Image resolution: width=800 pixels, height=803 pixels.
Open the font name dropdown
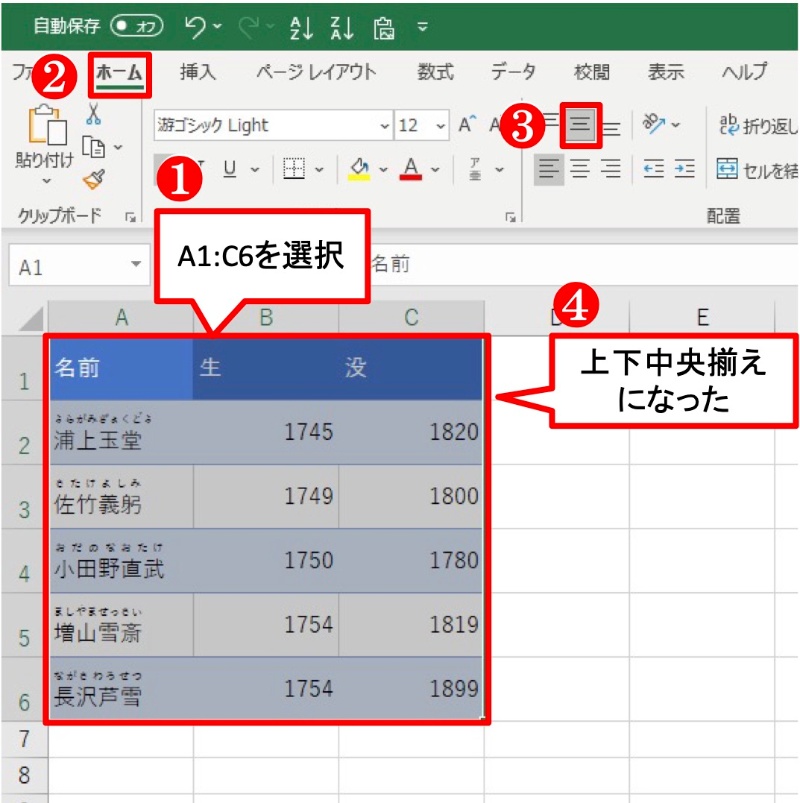[385, 126]
